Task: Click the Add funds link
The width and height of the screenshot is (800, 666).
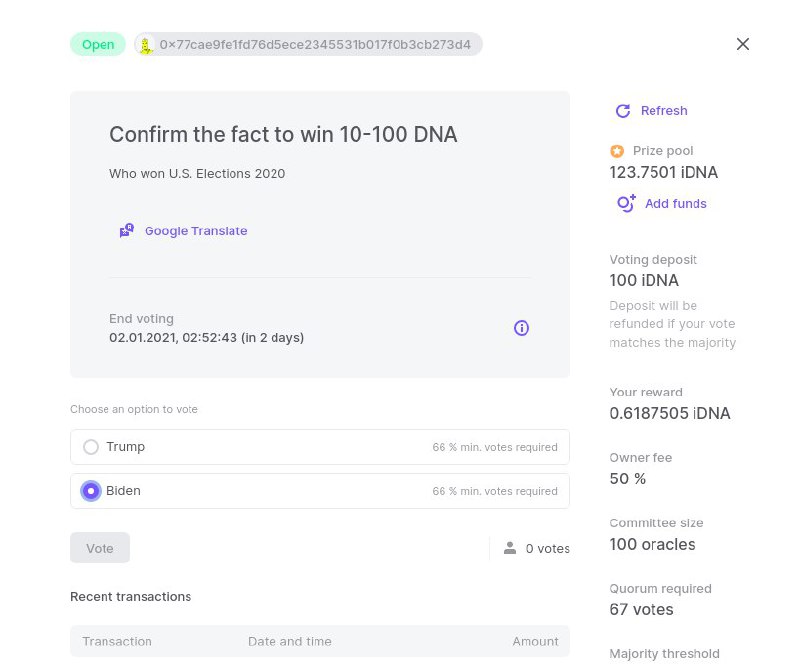Action: [676, 204]
